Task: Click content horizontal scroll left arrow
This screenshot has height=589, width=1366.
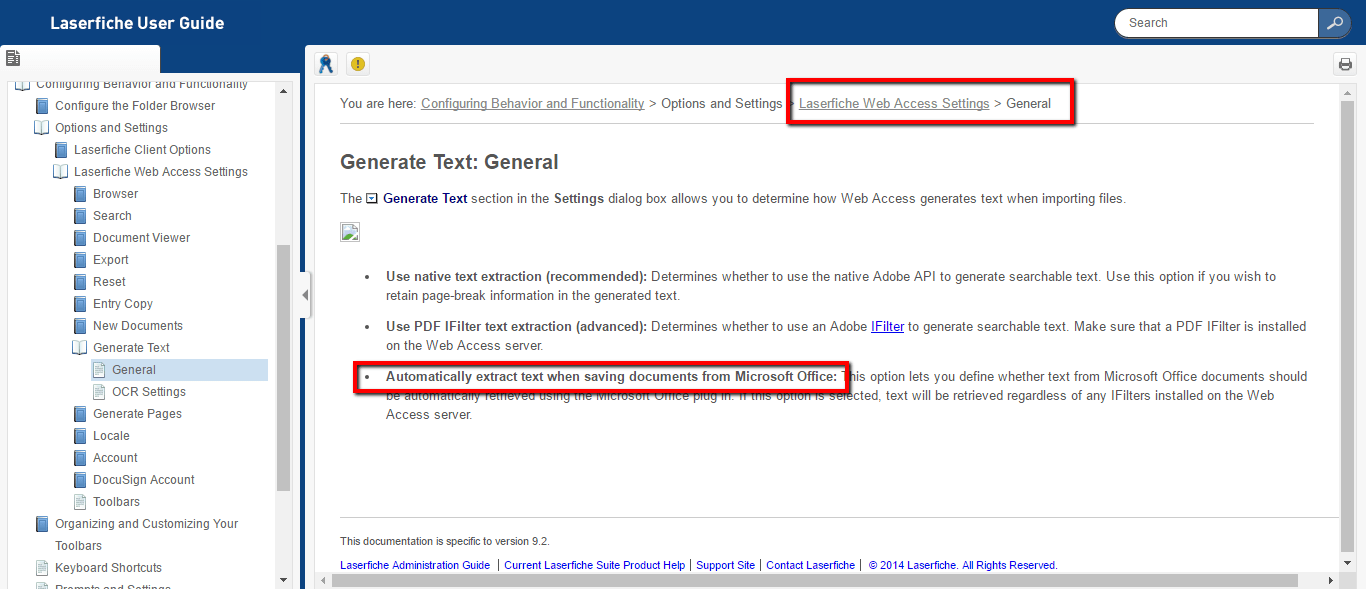Action: coord(323,580)
